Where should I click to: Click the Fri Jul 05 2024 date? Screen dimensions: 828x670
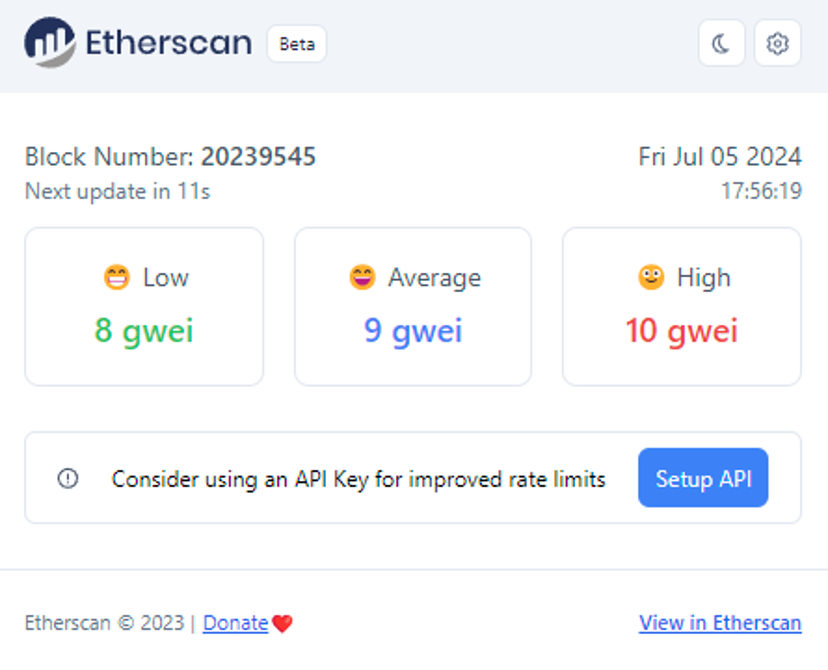tap(720, 157)
